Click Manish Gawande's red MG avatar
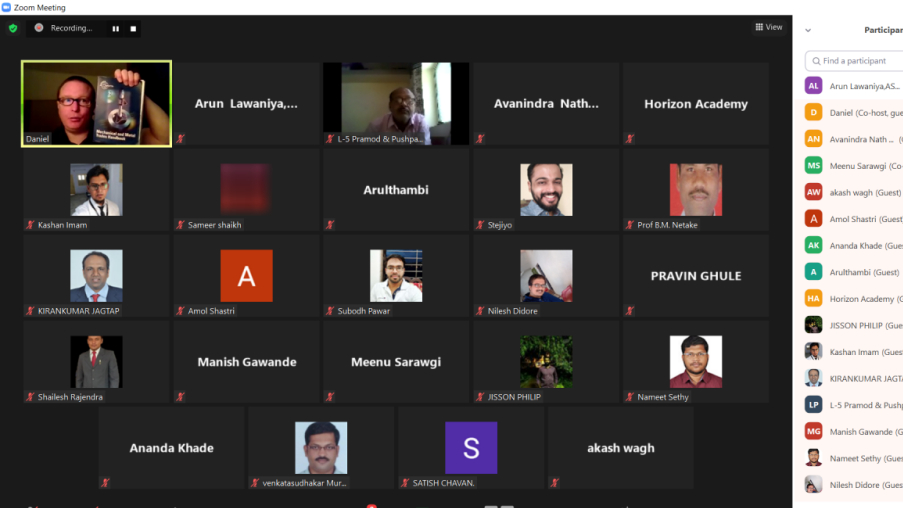903x508 pixels. [813, 431]
